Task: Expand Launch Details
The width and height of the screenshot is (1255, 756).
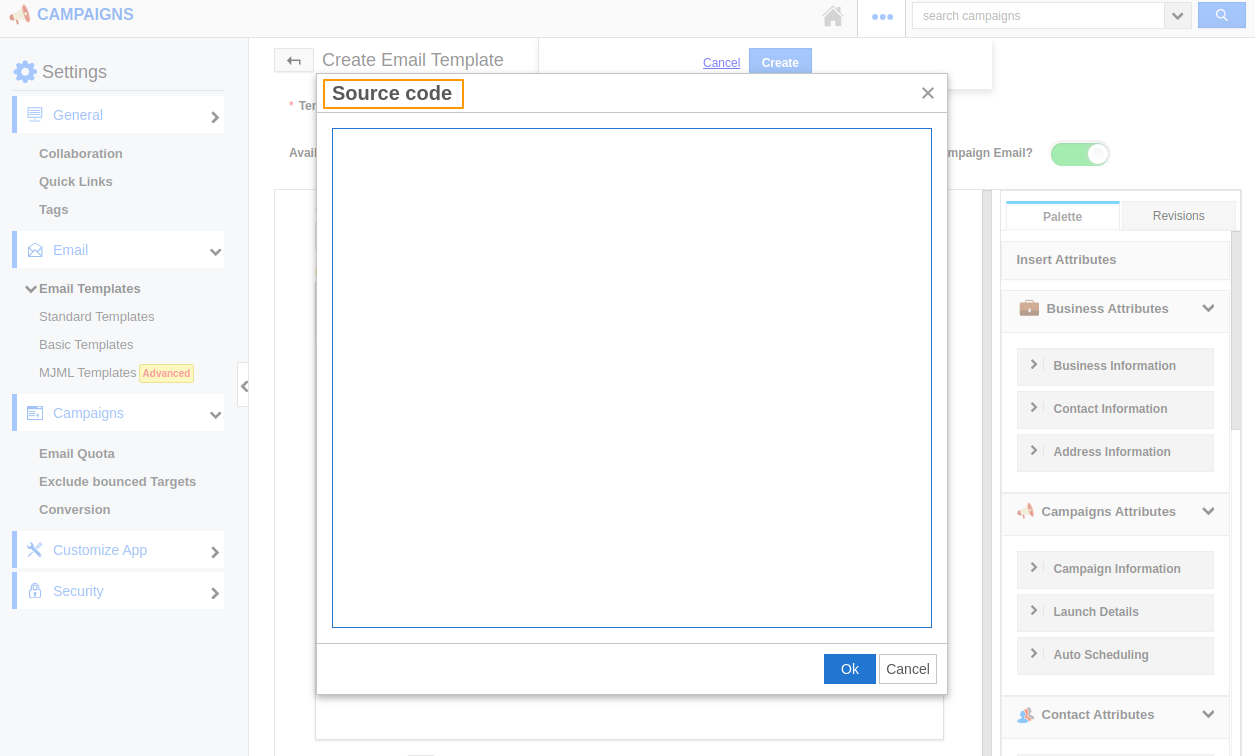Action: [x=1115, y=612]
